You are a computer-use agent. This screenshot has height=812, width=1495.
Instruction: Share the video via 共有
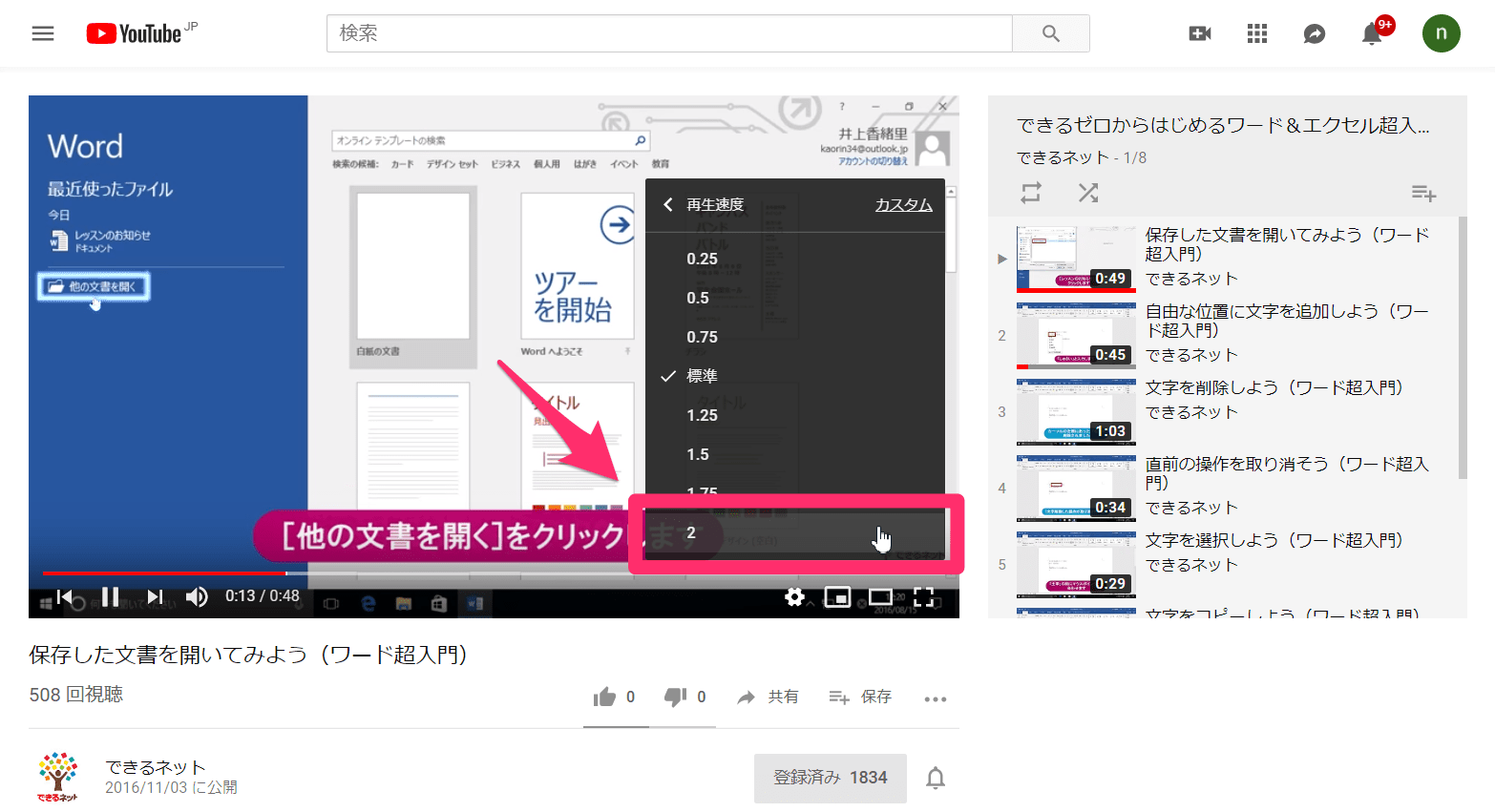(x=769, y=697)
